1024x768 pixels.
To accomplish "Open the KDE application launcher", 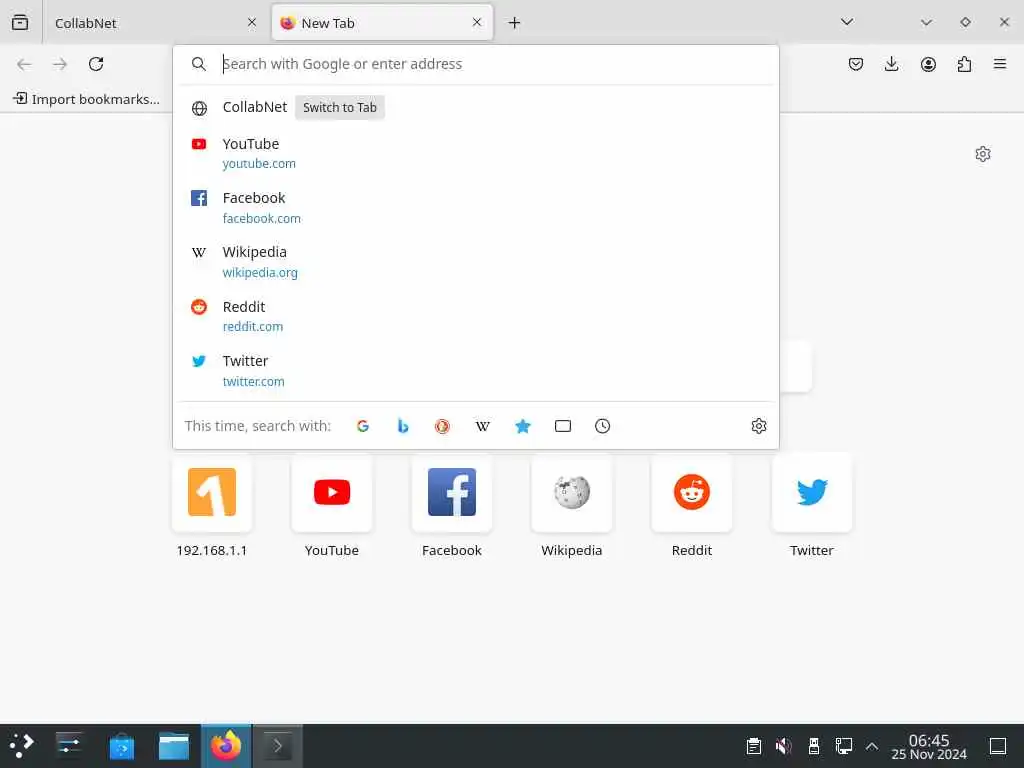I will (x=22, y=746).
